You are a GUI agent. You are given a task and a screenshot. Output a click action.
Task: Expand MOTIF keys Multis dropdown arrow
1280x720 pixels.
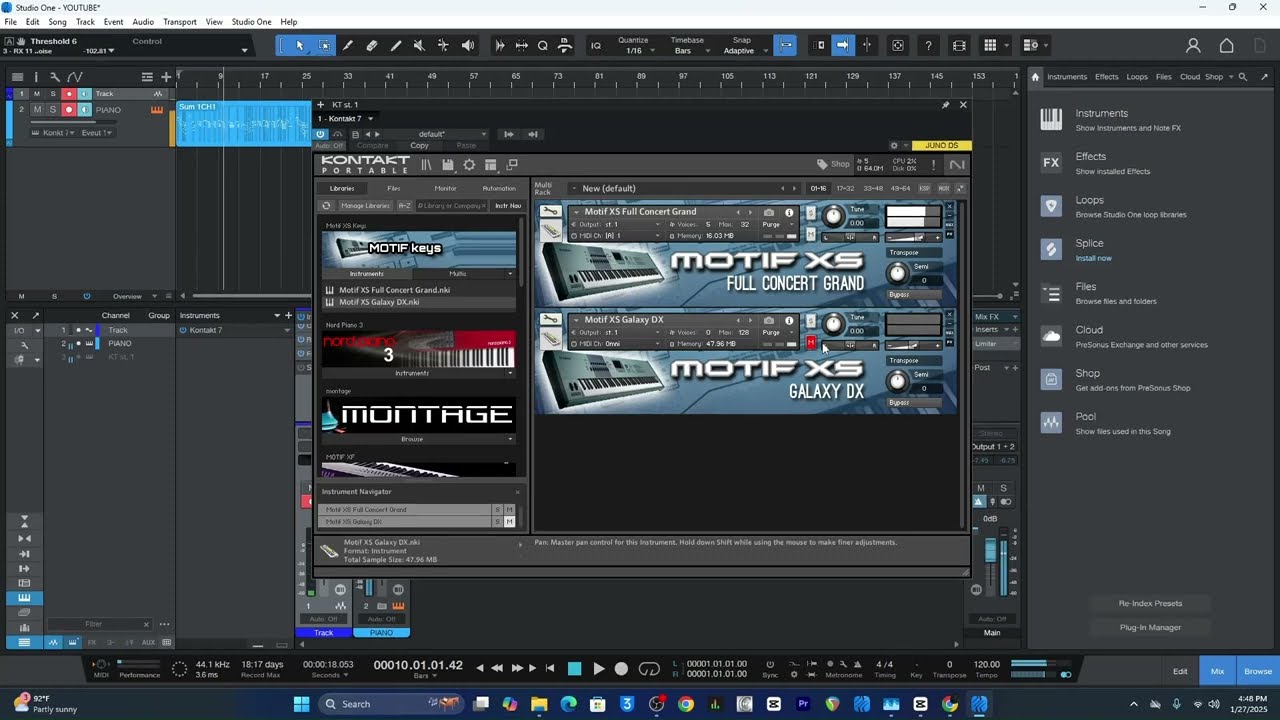(x=510, y=274)
